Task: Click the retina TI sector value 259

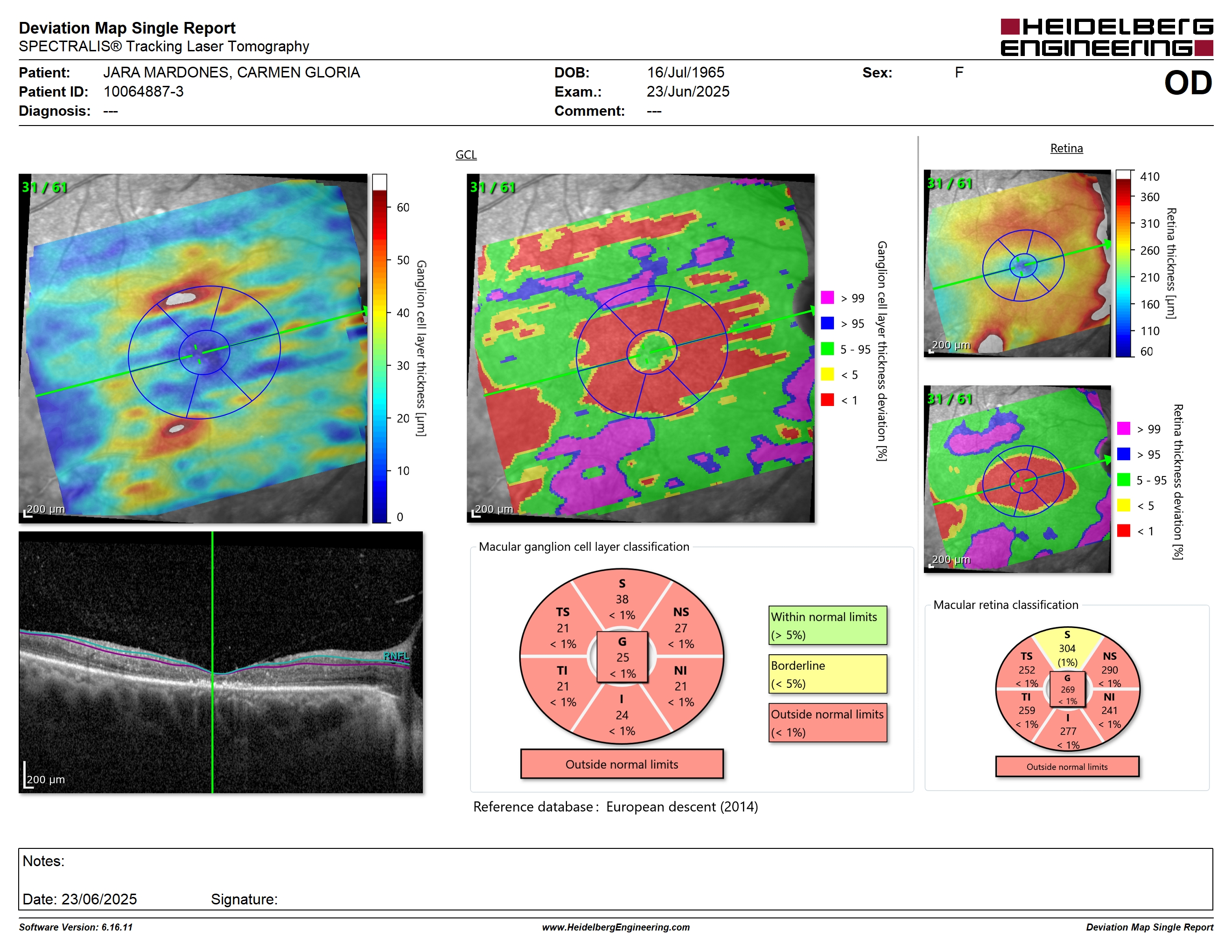Action: 1027,711
